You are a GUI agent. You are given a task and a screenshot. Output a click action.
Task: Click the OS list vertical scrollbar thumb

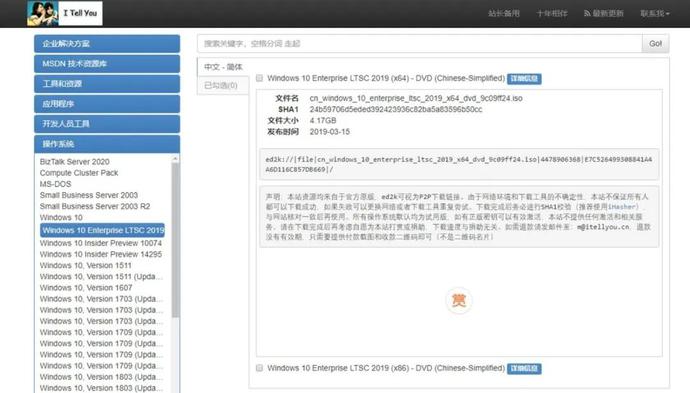click(x=175, y=240)
